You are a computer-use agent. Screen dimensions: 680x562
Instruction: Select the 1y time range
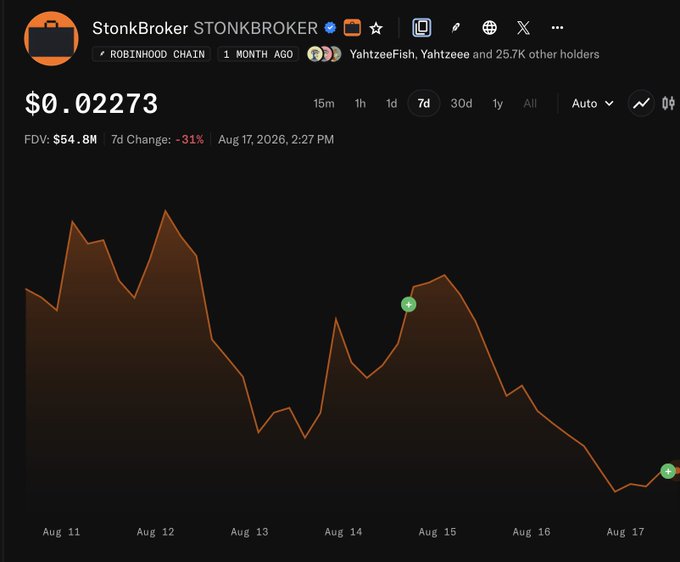tap(497, 104)
